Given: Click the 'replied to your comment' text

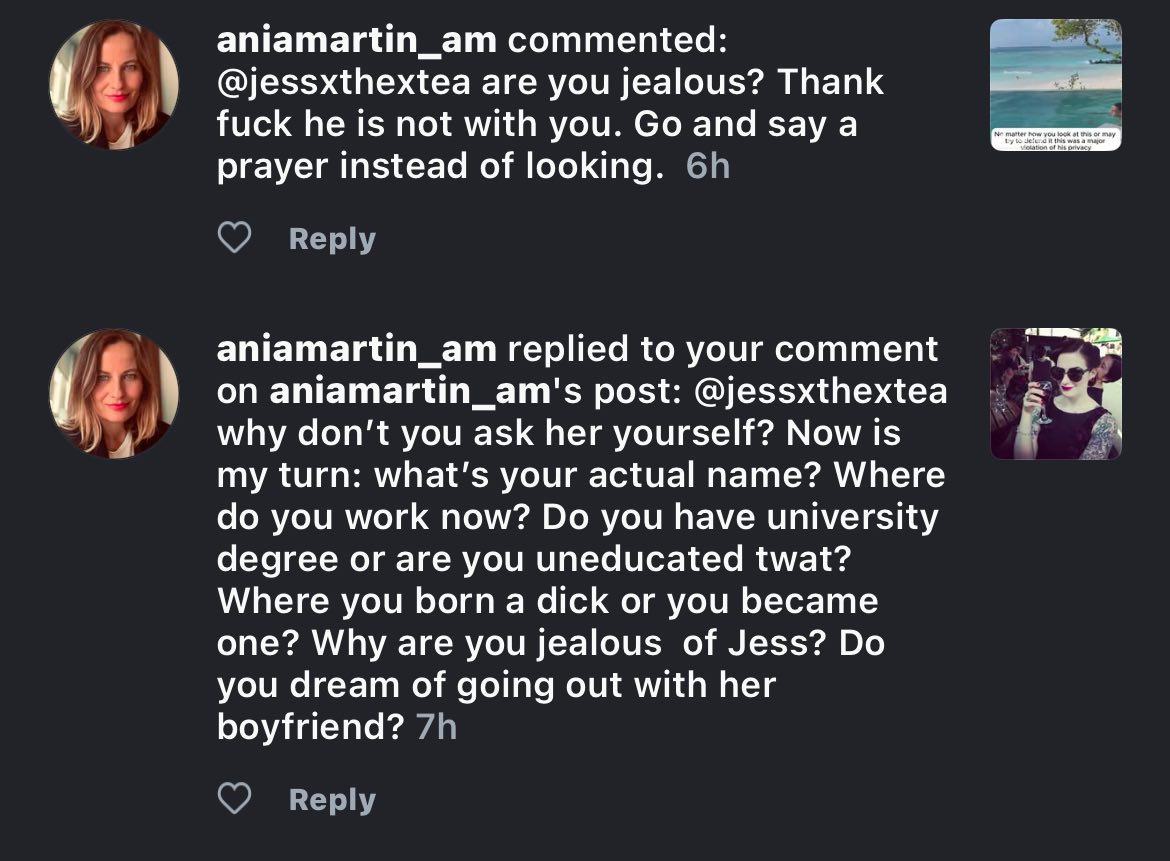Looking at the screenshot, I should pyautogui.click(x=723, y=349).
